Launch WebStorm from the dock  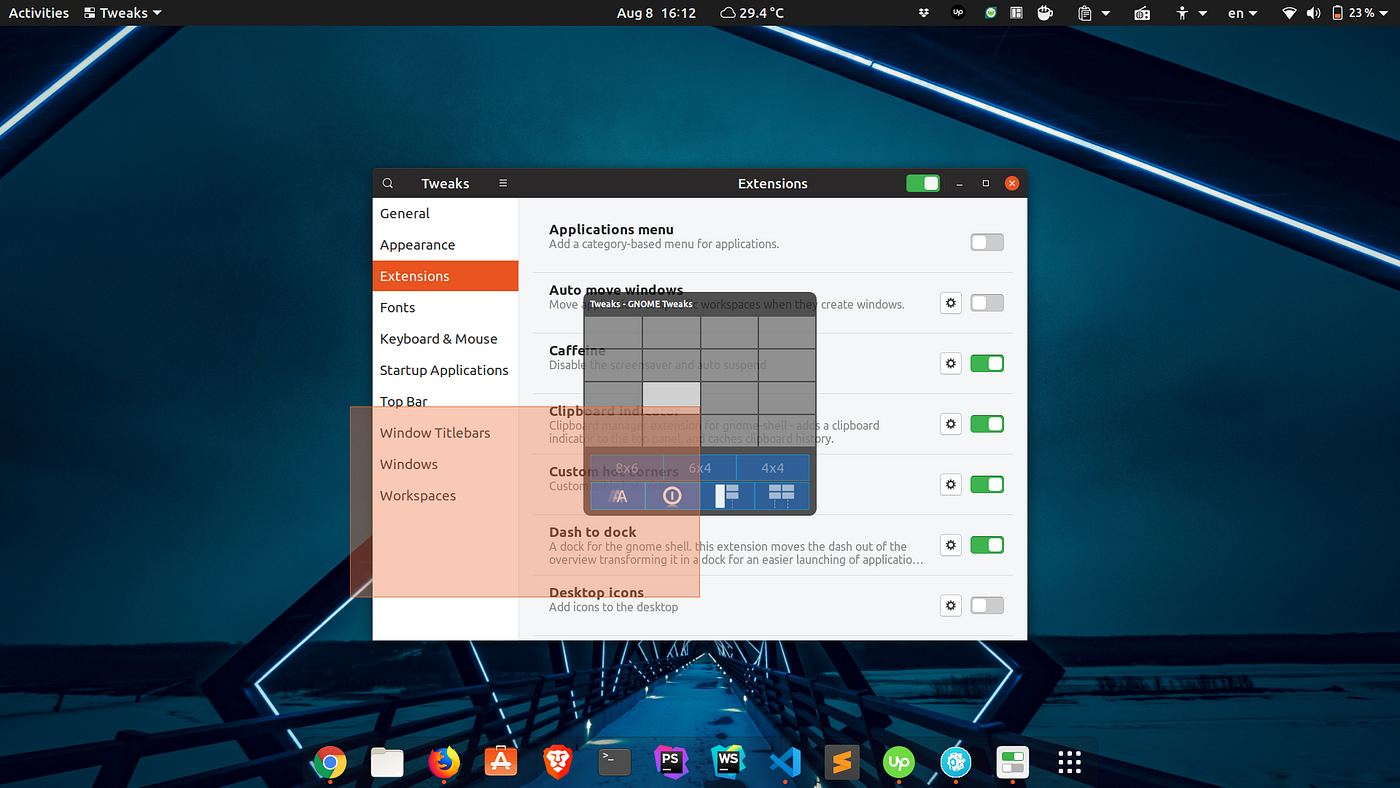[727, 761]
